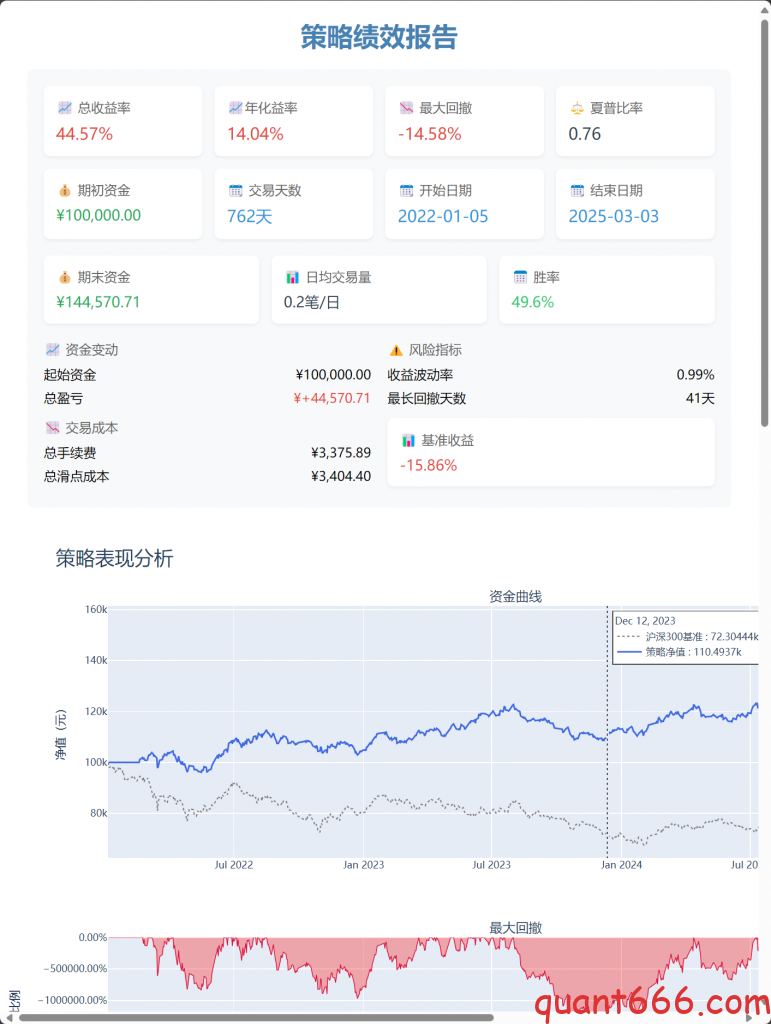Click the calendar icon beside 结束日期

pos(577,191)
